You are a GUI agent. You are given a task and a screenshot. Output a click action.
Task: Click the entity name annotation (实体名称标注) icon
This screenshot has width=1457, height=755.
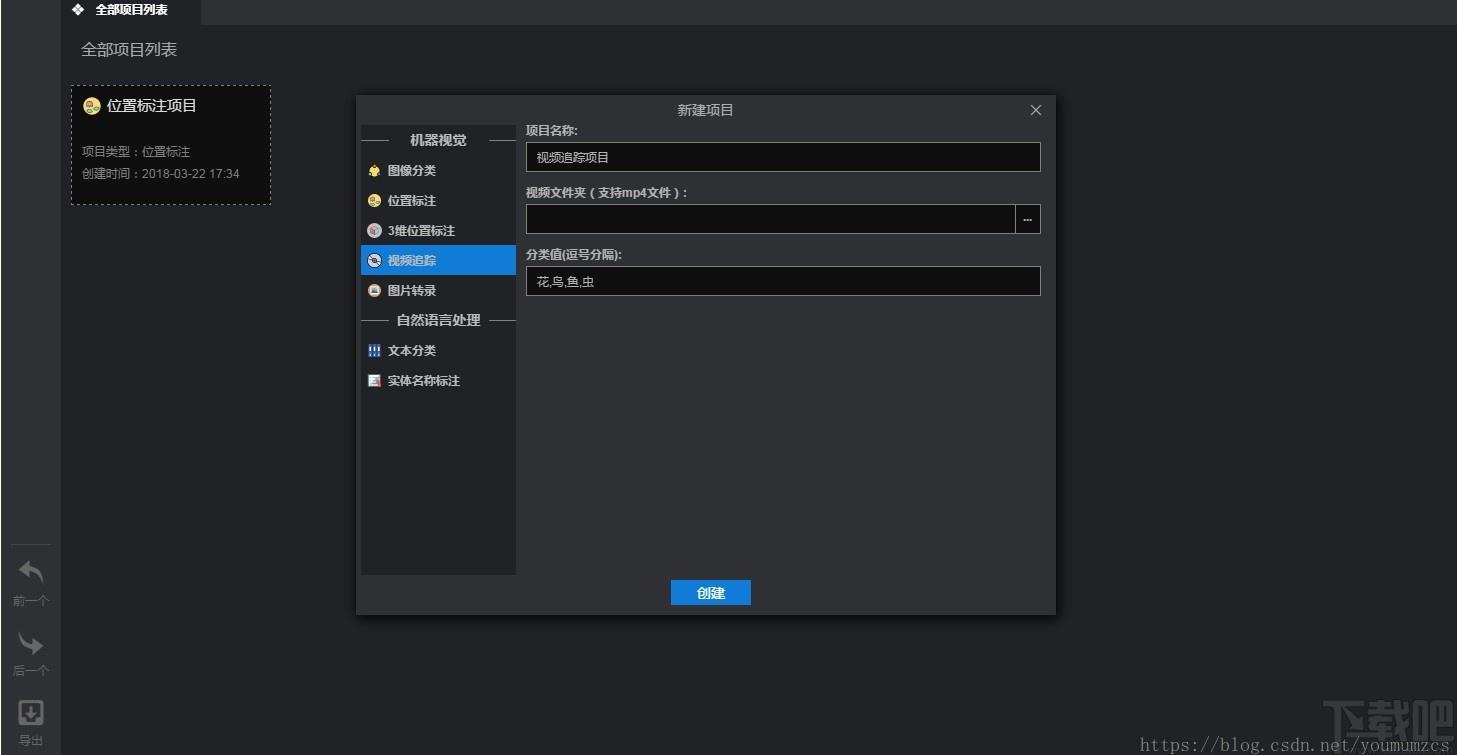[x=374, y=381]
